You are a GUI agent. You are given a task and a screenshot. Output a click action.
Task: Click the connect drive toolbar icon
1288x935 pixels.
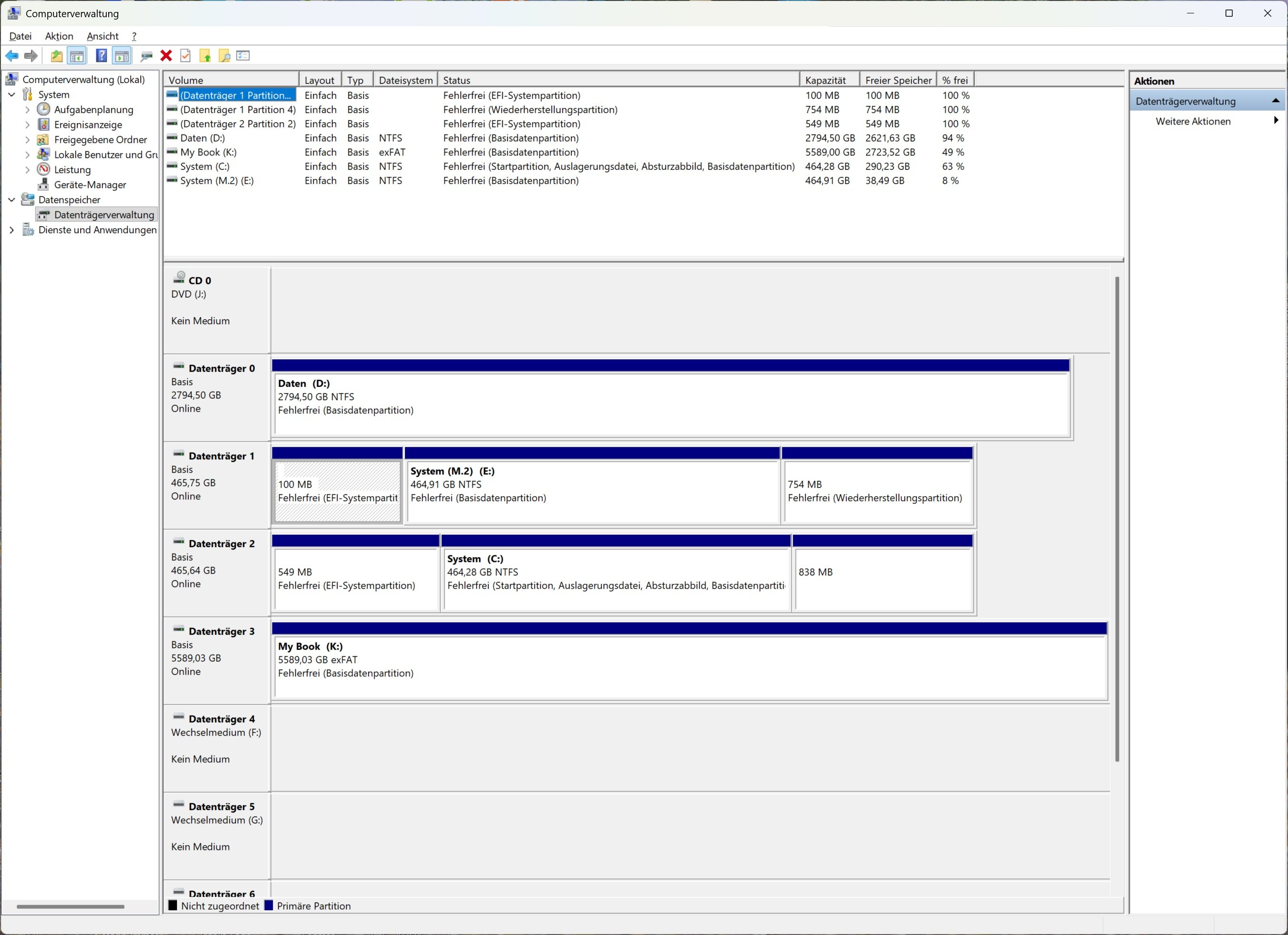146,56
